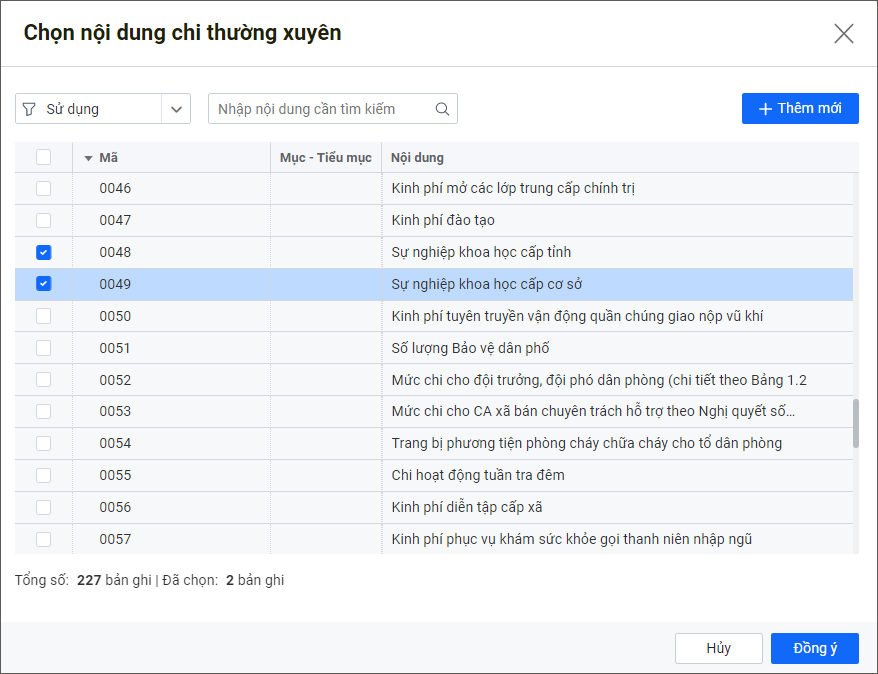The height and width of the screenshot is (674, 878).
Task: Click the search magnifier icon
Action: [442, 109]
